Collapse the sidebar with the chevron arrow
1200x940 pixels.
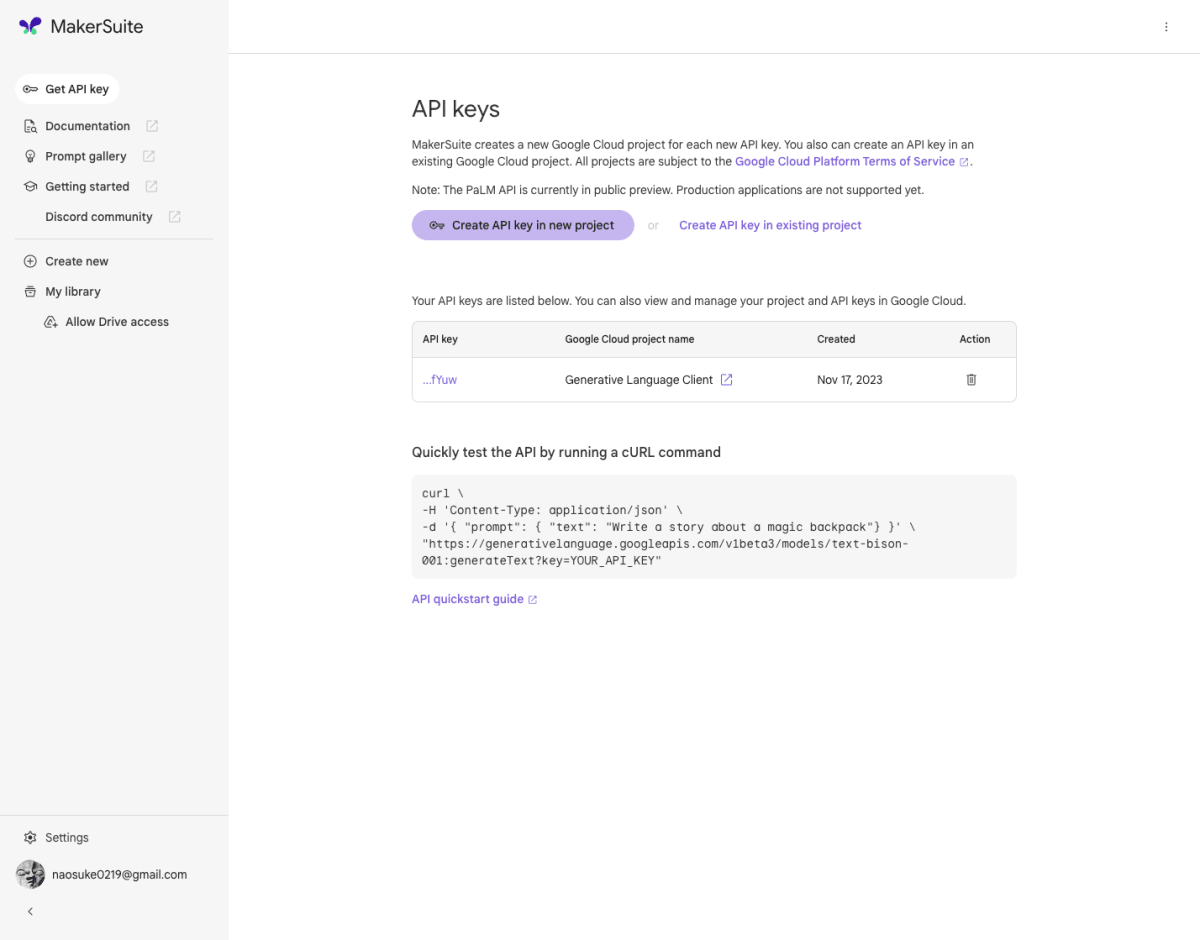click(30, 911)
